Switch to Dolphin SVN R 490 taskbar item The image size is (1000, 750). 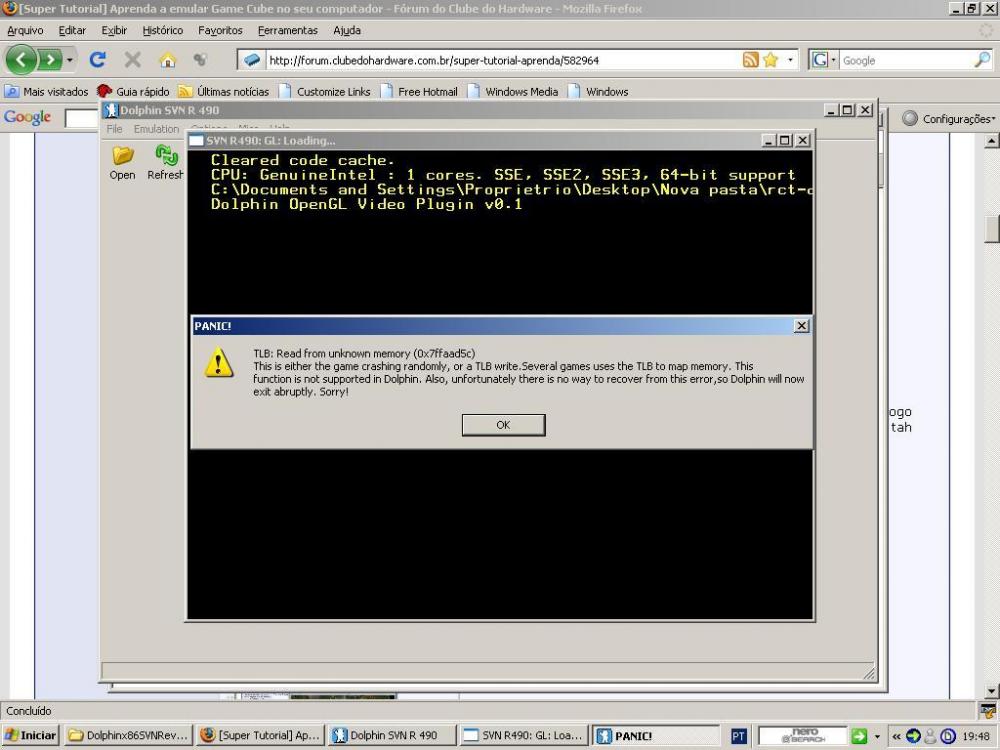point(391,736)
